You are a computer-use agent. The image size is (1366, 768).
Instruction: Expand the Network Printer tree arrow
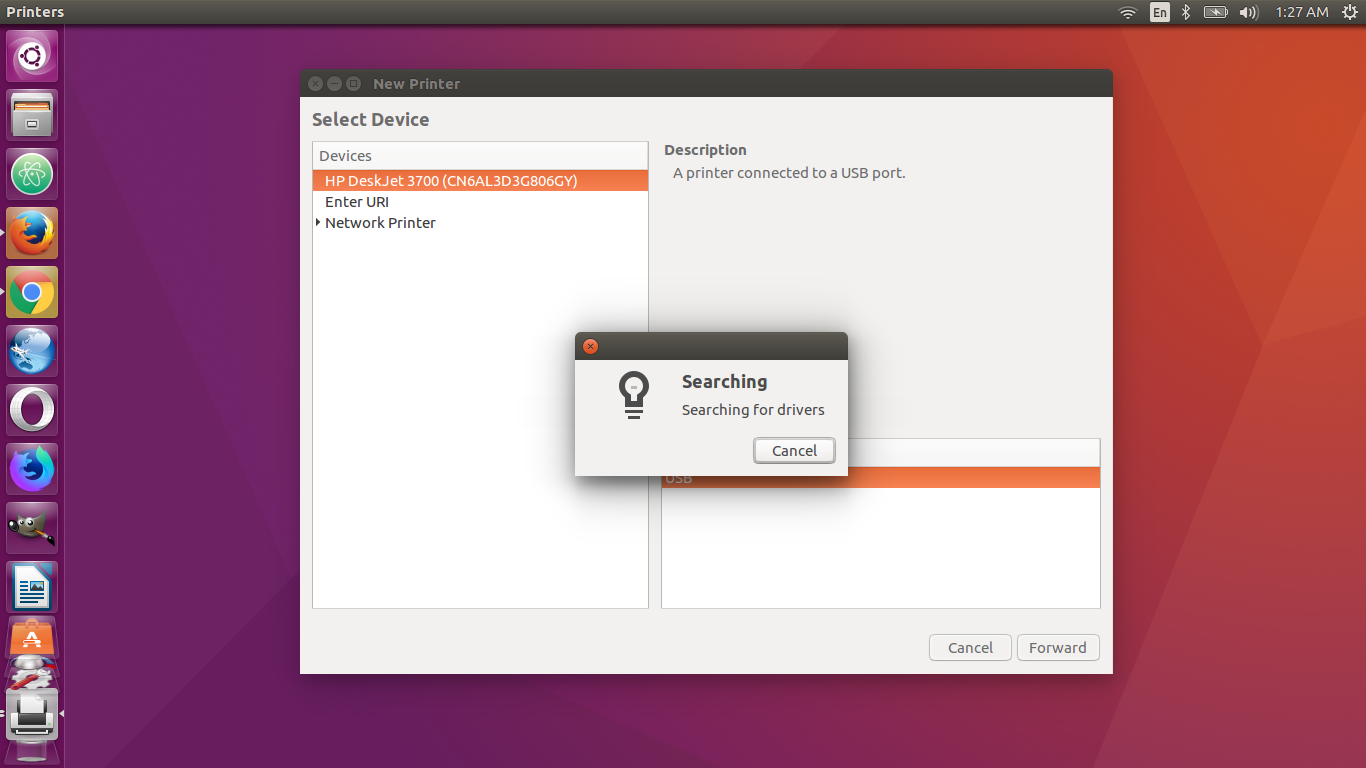(318, 222)
